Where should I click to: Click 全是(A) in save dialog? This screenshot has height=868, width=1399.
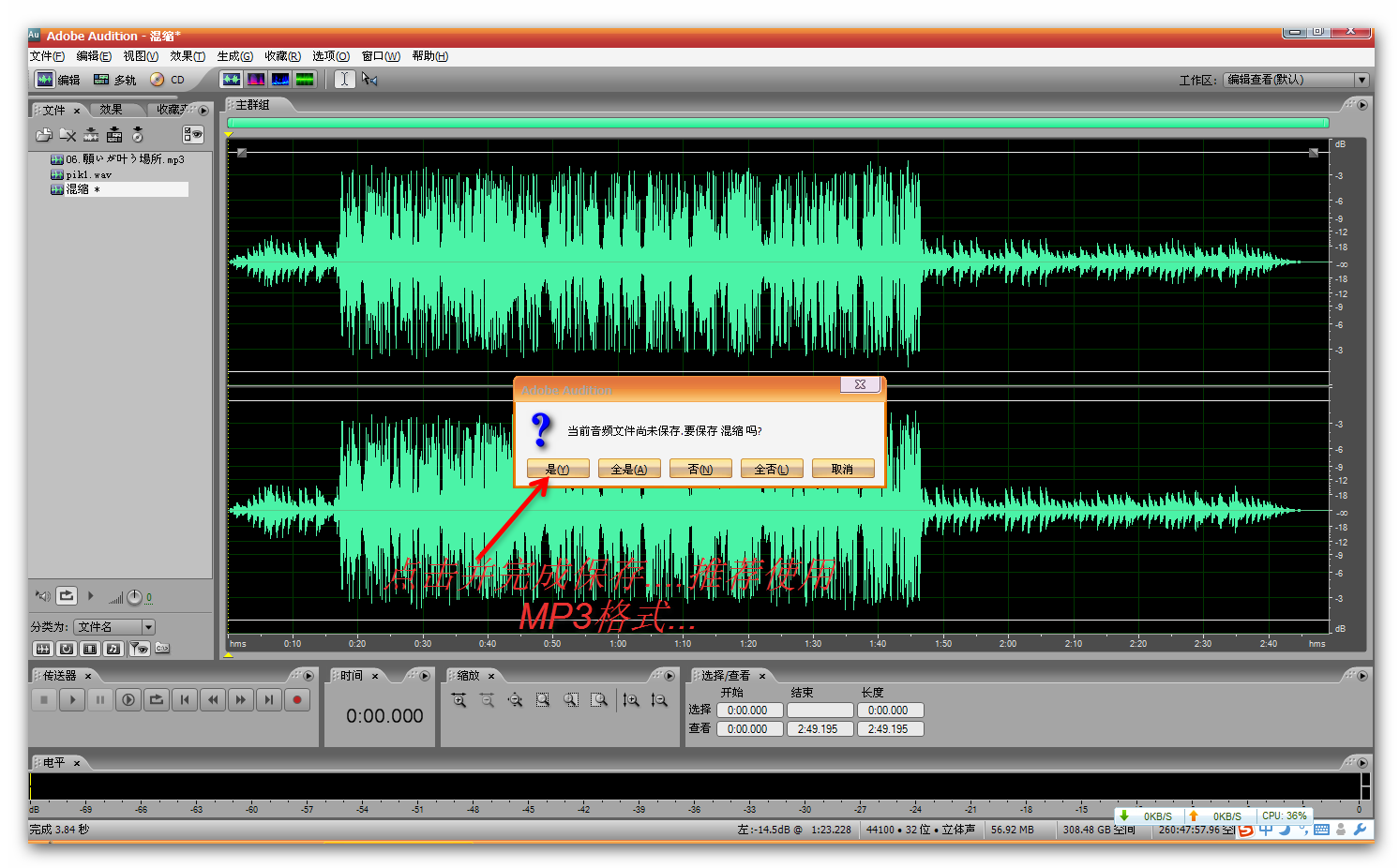(x=629, y=469)
